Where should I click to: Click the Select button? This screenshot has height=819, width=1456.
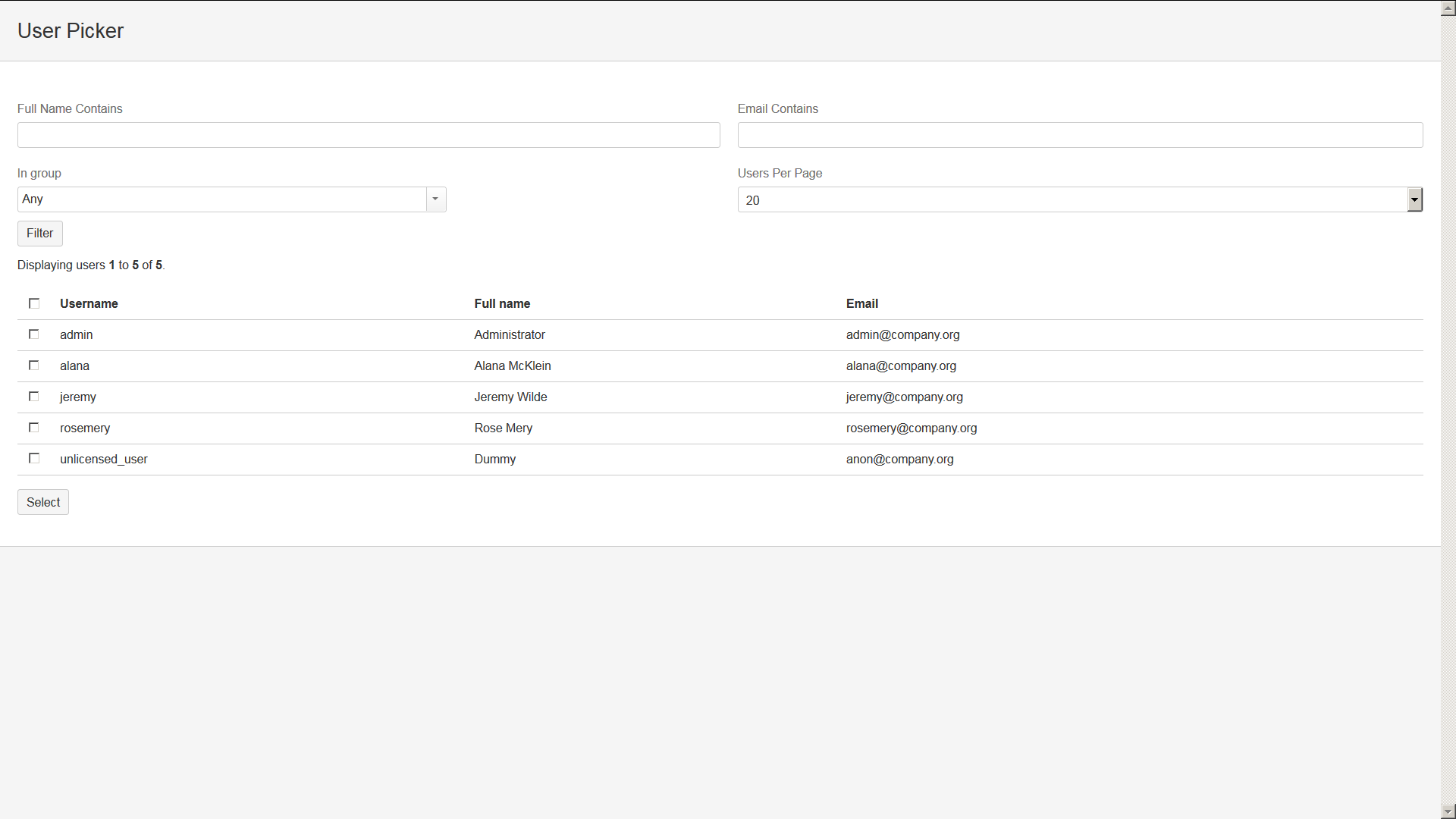point(43,502)
